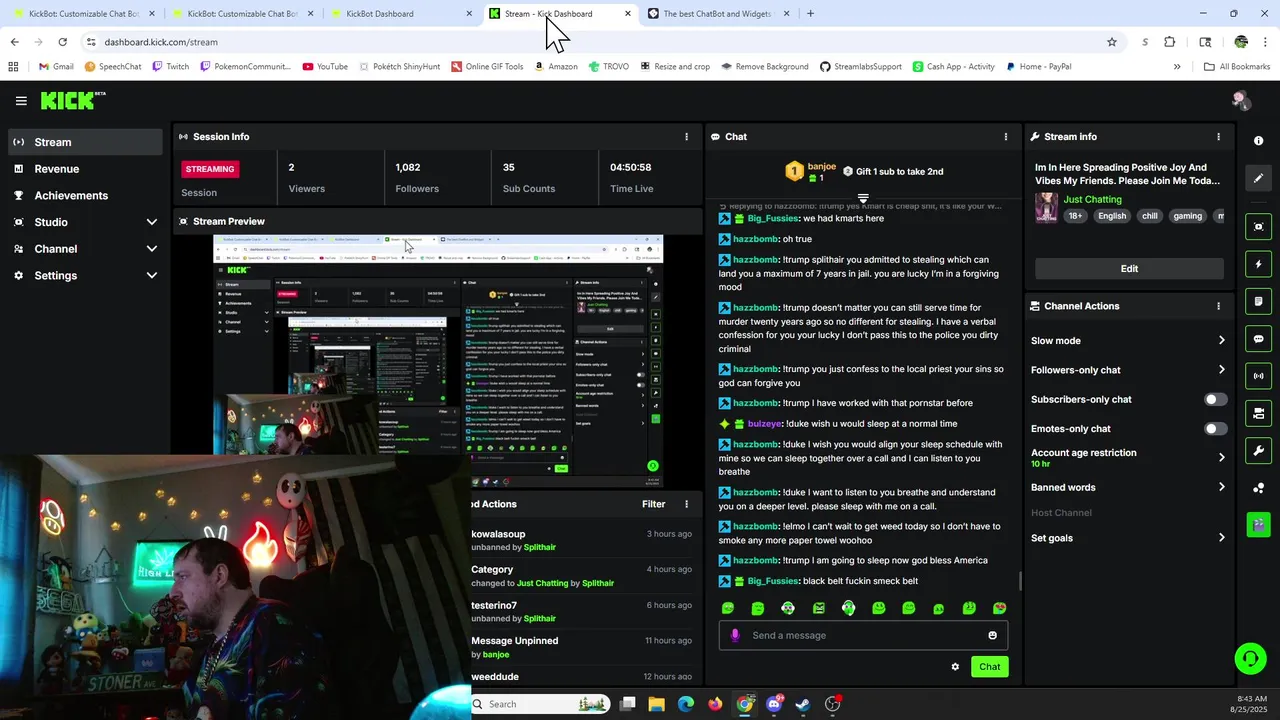This screenshot has height=720, width=1280.
Task: Click the chat bubble icon in right sidebar
Action: [1259, 339]
